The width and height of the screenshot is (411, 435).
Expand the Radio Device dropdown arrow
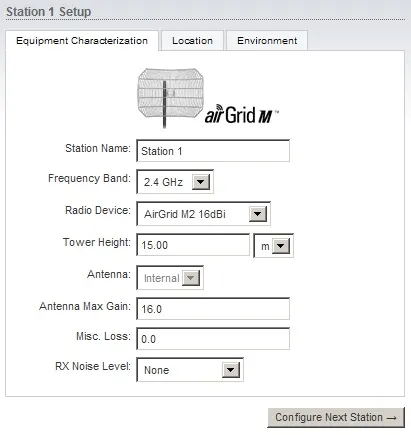[258, 214]
